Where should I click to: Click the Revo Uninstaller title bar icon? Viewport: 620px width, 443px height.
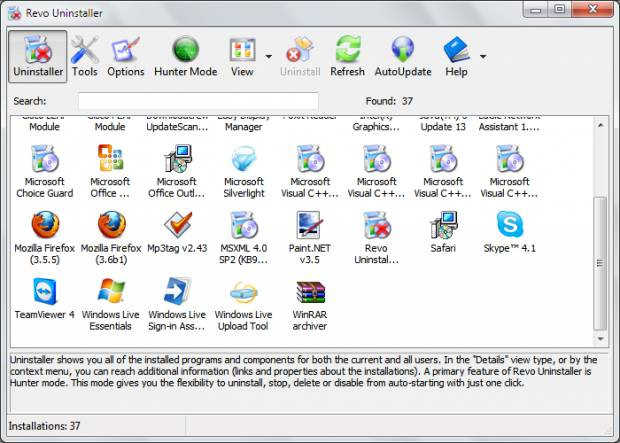pos(15,13)
